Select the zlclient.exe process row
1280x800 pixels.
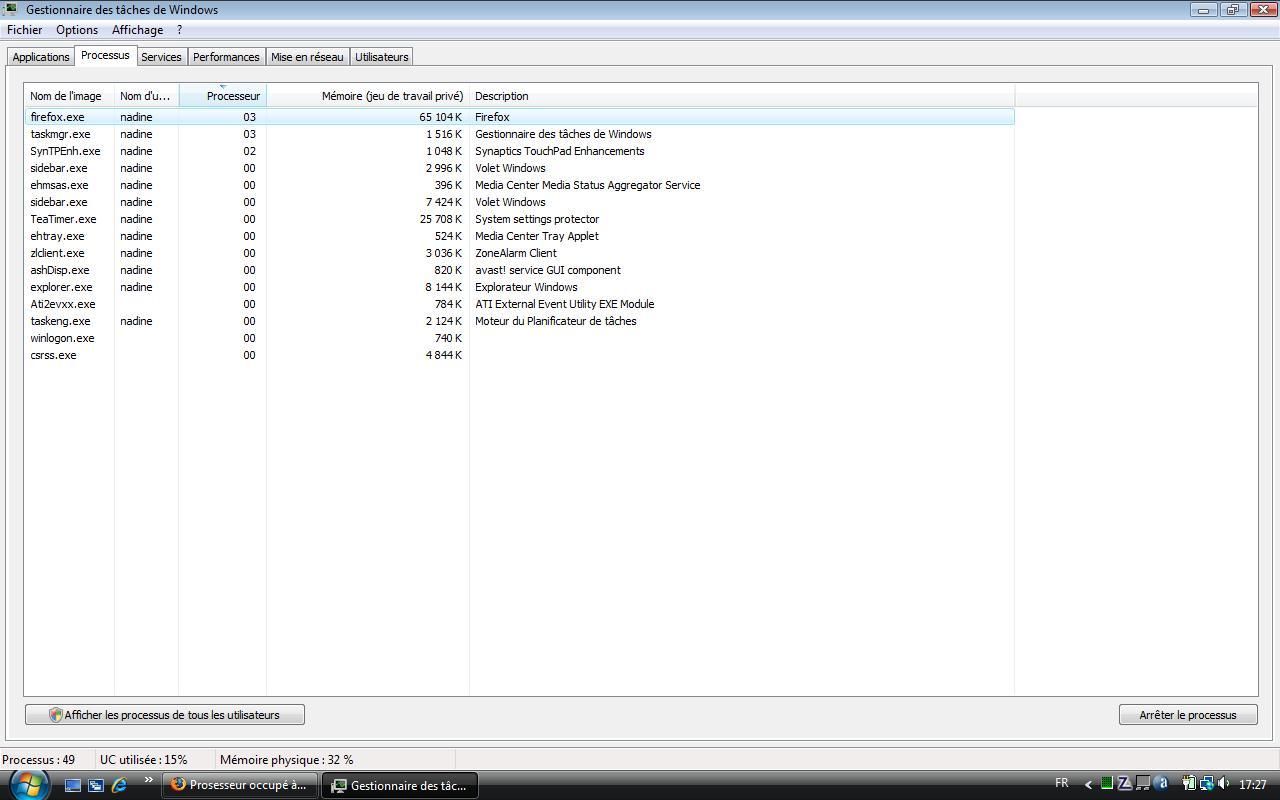pyautogui.click(x=520, y=253)
